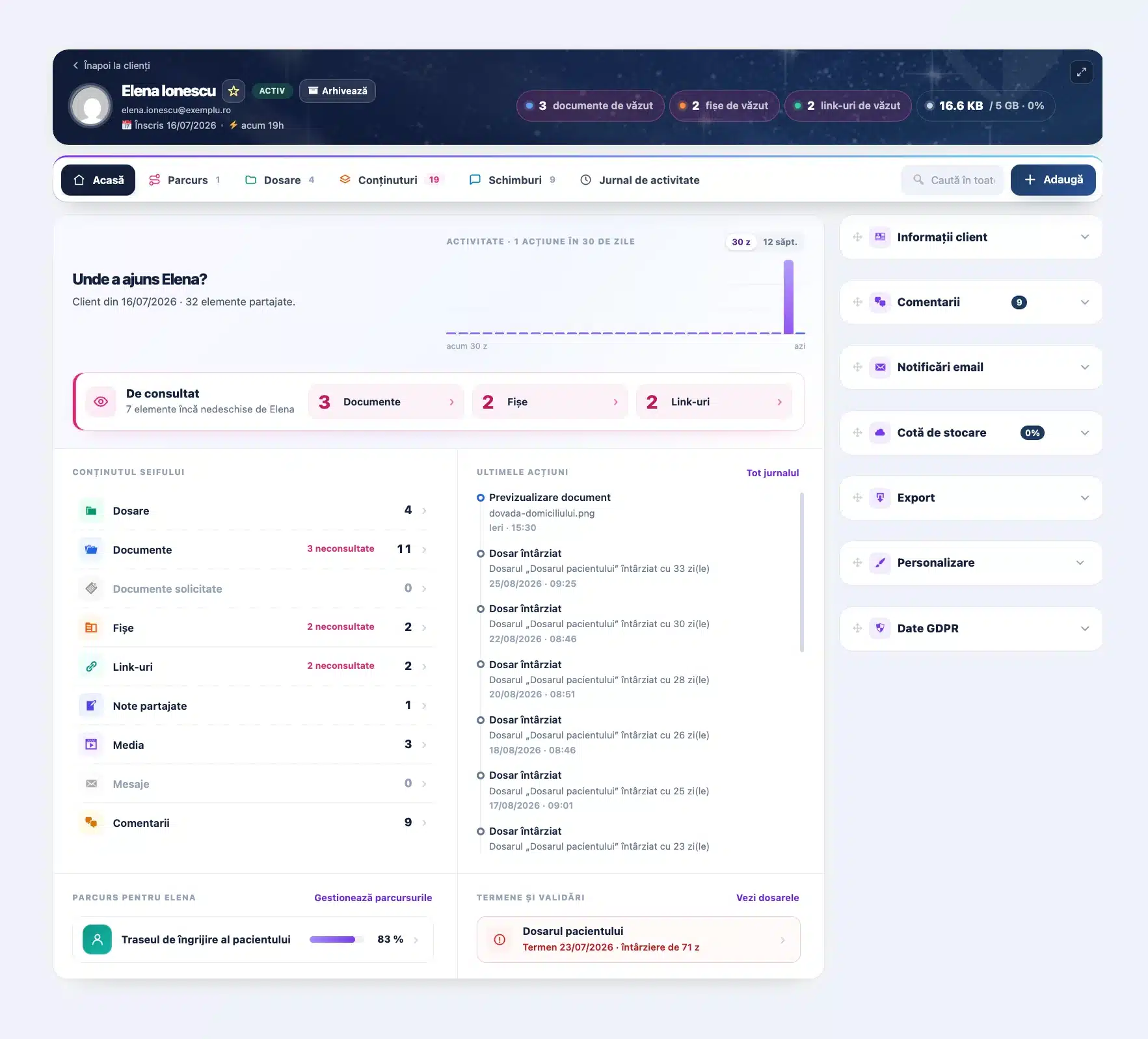Viewport: 1148px width, 1039px height.
Task: Click the favorite star icon beside Elena Ionescu
Action: (234, 91)
